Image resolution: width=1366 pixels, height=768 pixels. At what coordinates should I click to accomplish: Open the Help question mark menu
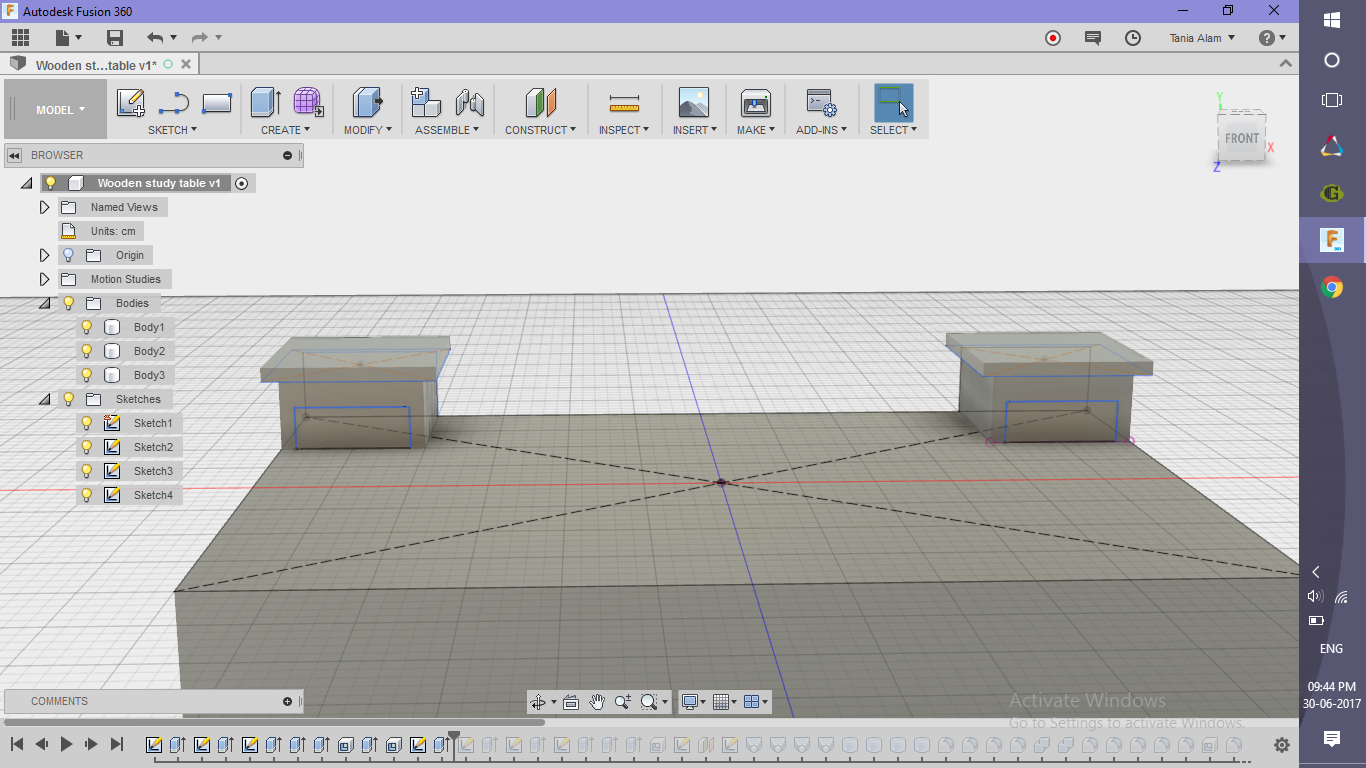pyautogui.click(x=1272, y=38)
